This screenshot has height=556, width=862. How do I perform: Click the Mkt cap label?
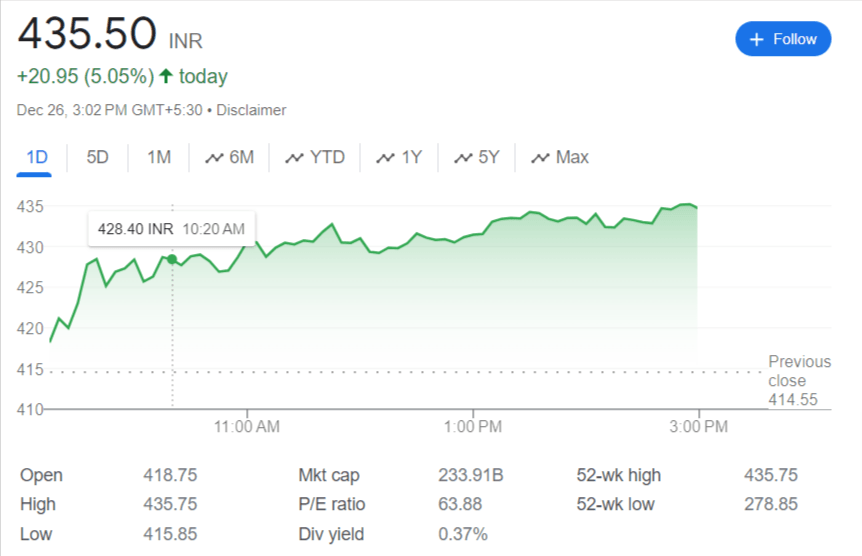pyautogui.click(x=329, y=475)
